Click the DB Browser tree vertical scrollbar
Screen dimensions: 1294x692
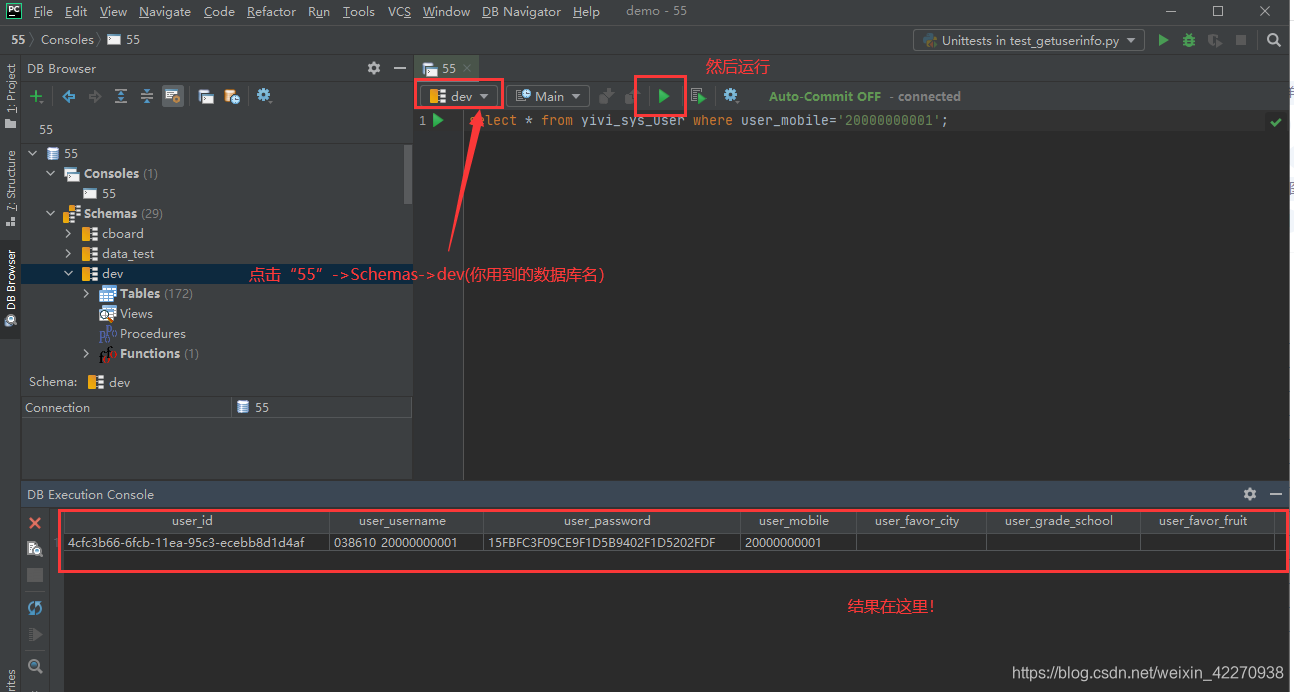pyautogui.click(x=408, y=175)
